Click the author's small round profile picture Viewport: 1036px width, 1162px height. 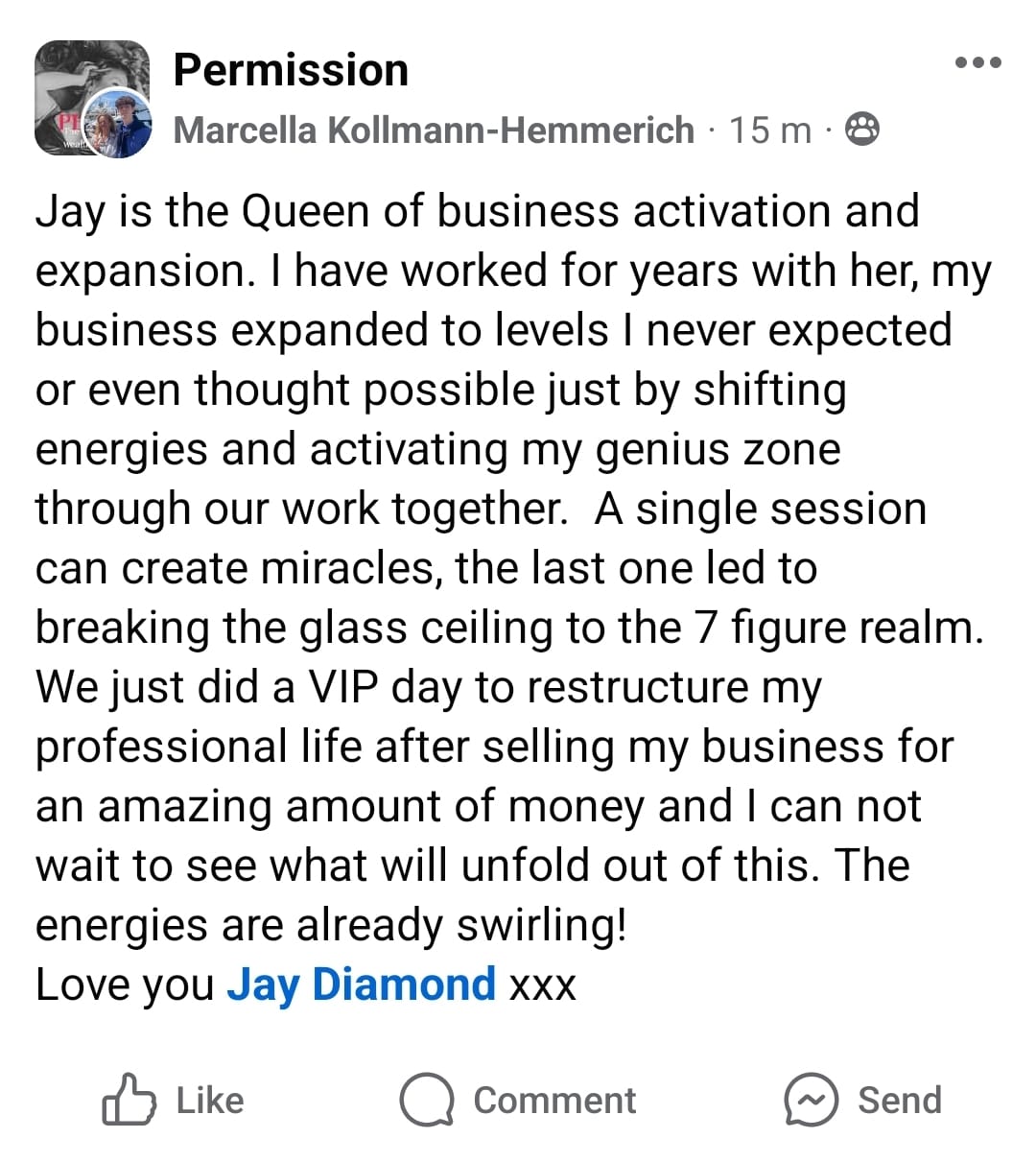119,125
